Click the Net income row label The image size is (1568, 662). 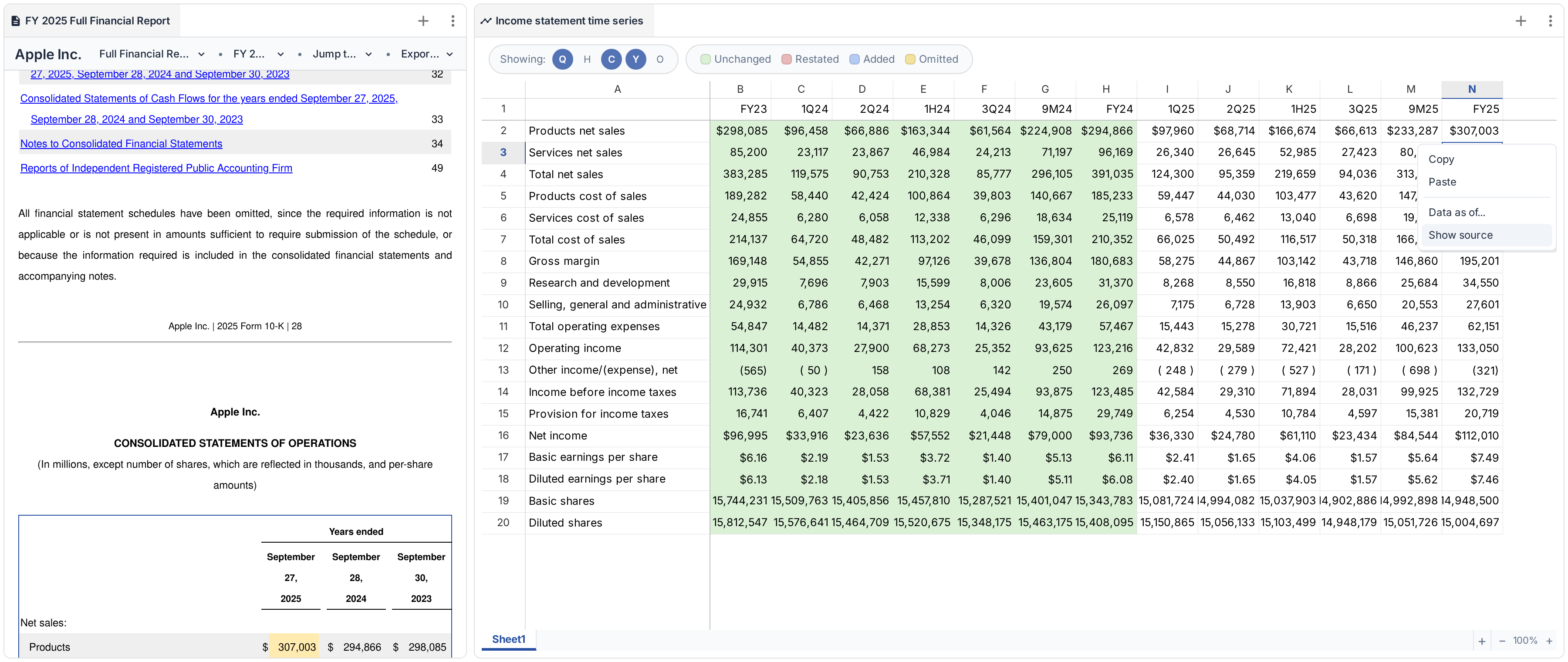(x=558, y=436)
